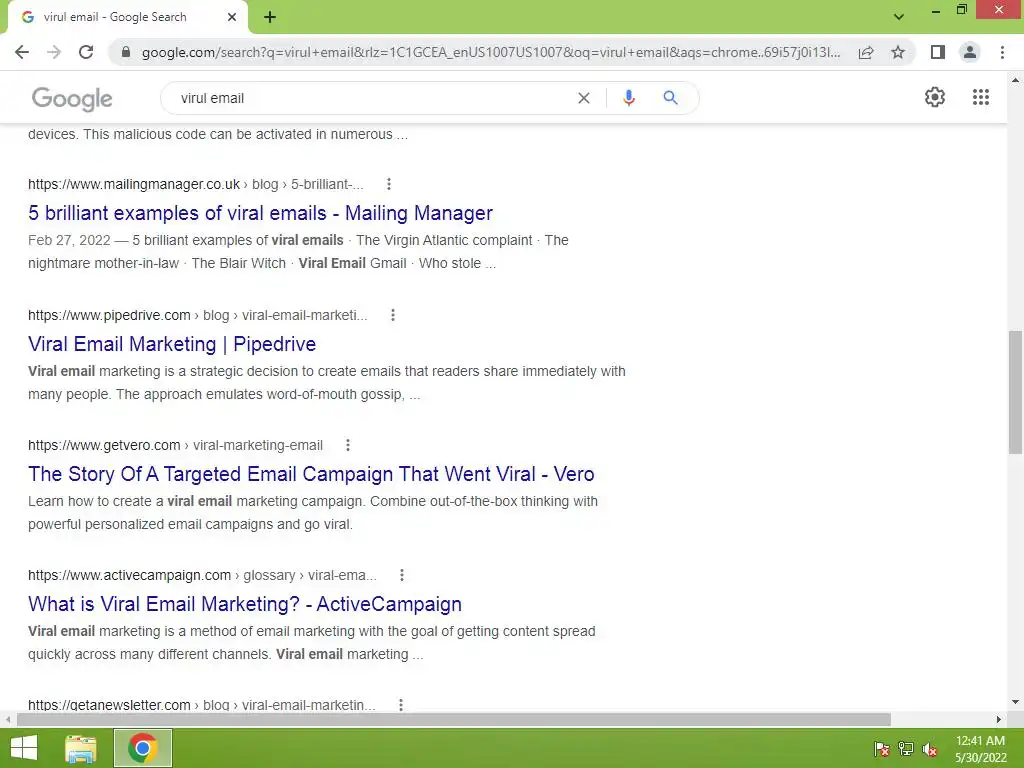The image size is (1024, 768).
Task: Open the Chrome profile avatar
Action: point(970,52)
